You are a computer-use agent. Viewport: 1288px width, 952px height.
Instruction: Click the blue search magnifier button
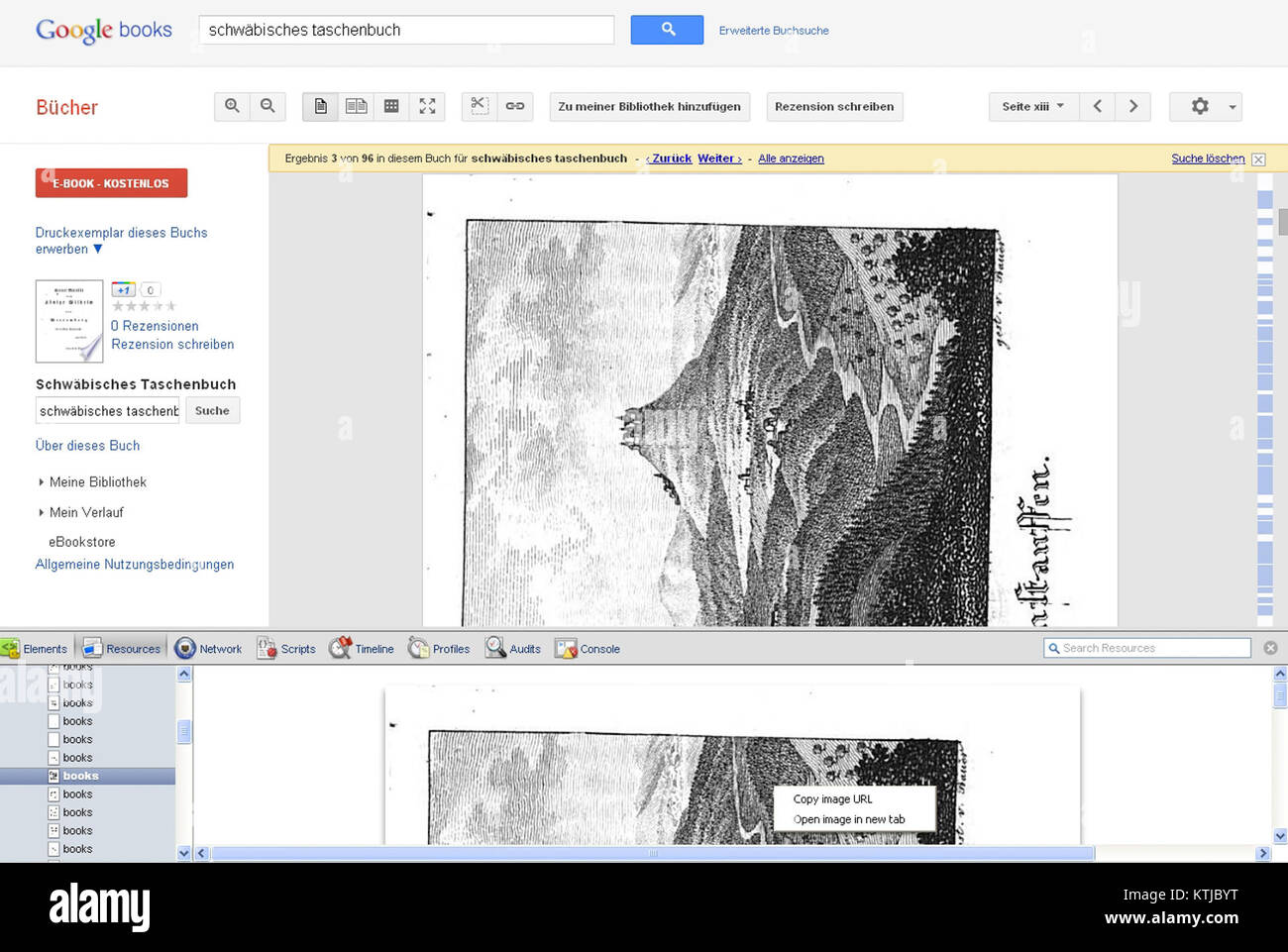(x=667, y=30)
